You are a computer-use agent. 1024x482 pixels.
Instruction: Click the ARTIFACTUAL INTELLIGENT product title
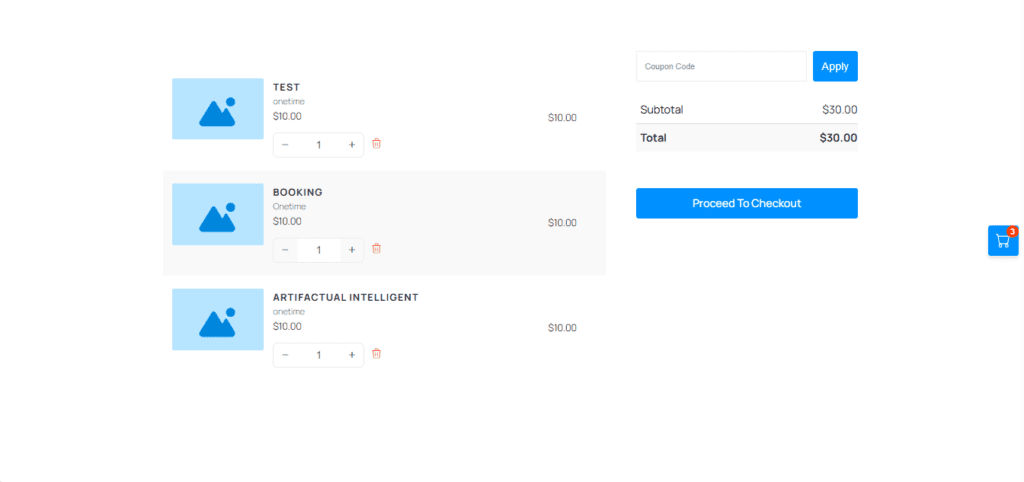tap(345, 297)
